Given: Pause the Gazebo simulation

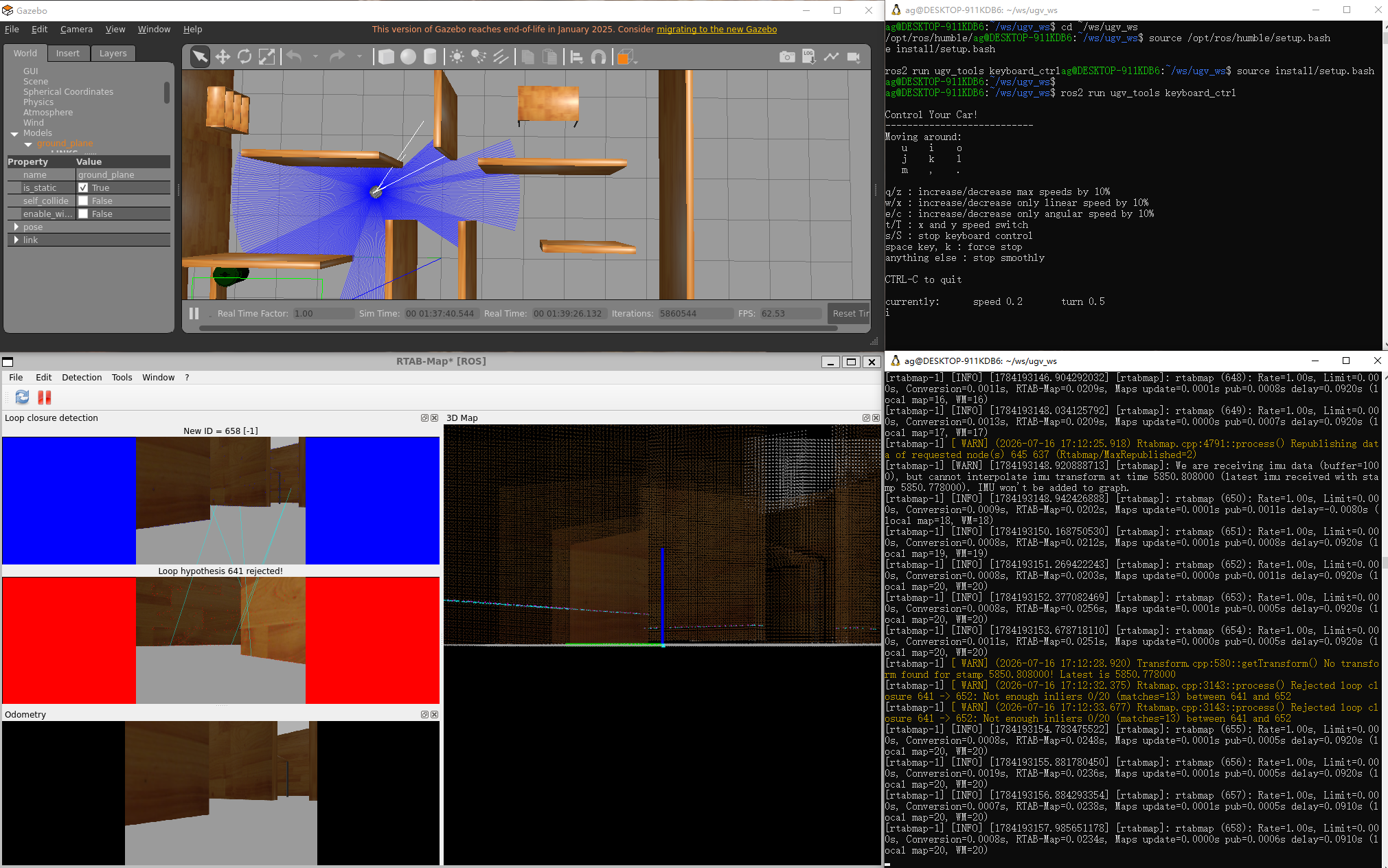Looking at the screenshot, I should [194, 313].
